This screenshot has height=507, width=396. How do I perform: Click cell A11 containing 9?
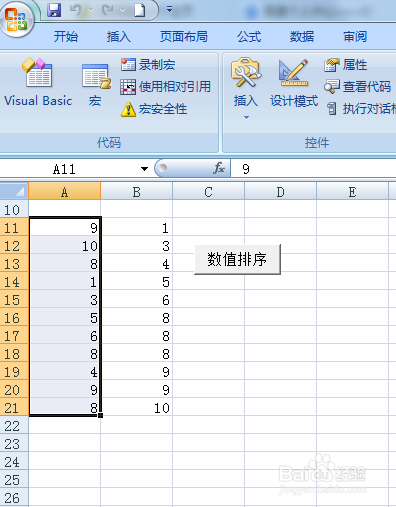(x=65, y=227)
